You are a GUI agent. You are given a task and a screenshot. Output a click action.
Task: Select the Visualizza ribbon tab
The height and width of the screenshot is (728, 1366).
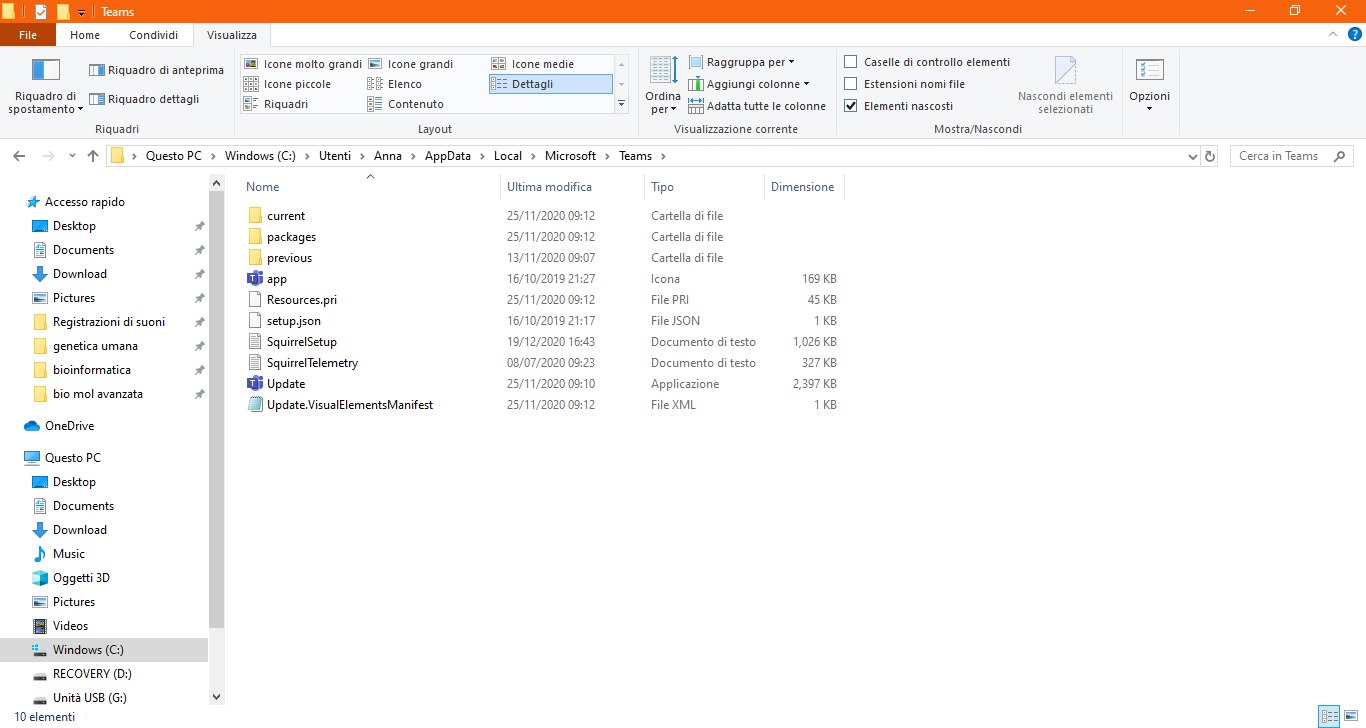[232, 35]
